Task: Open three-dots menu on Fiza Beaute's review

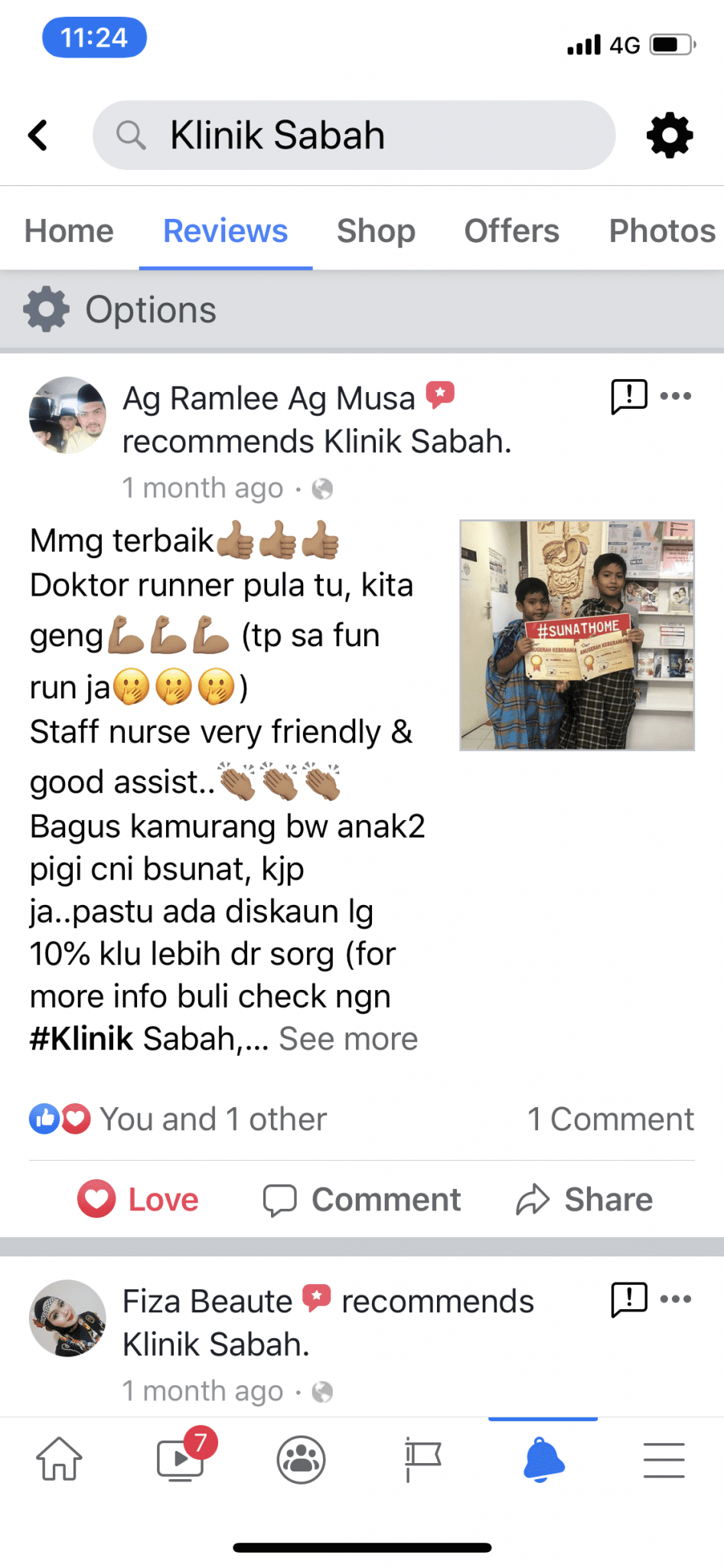Action: (676, 1298)
